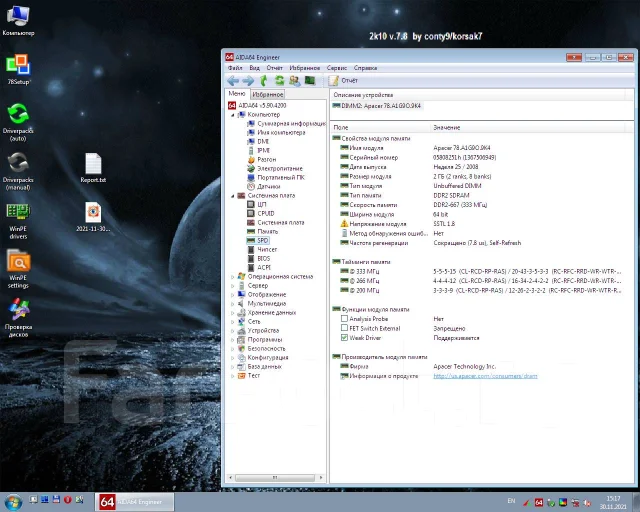Open the 78Setup desktop icon
This screenshot has width=640, height=512.
point(18,69)
